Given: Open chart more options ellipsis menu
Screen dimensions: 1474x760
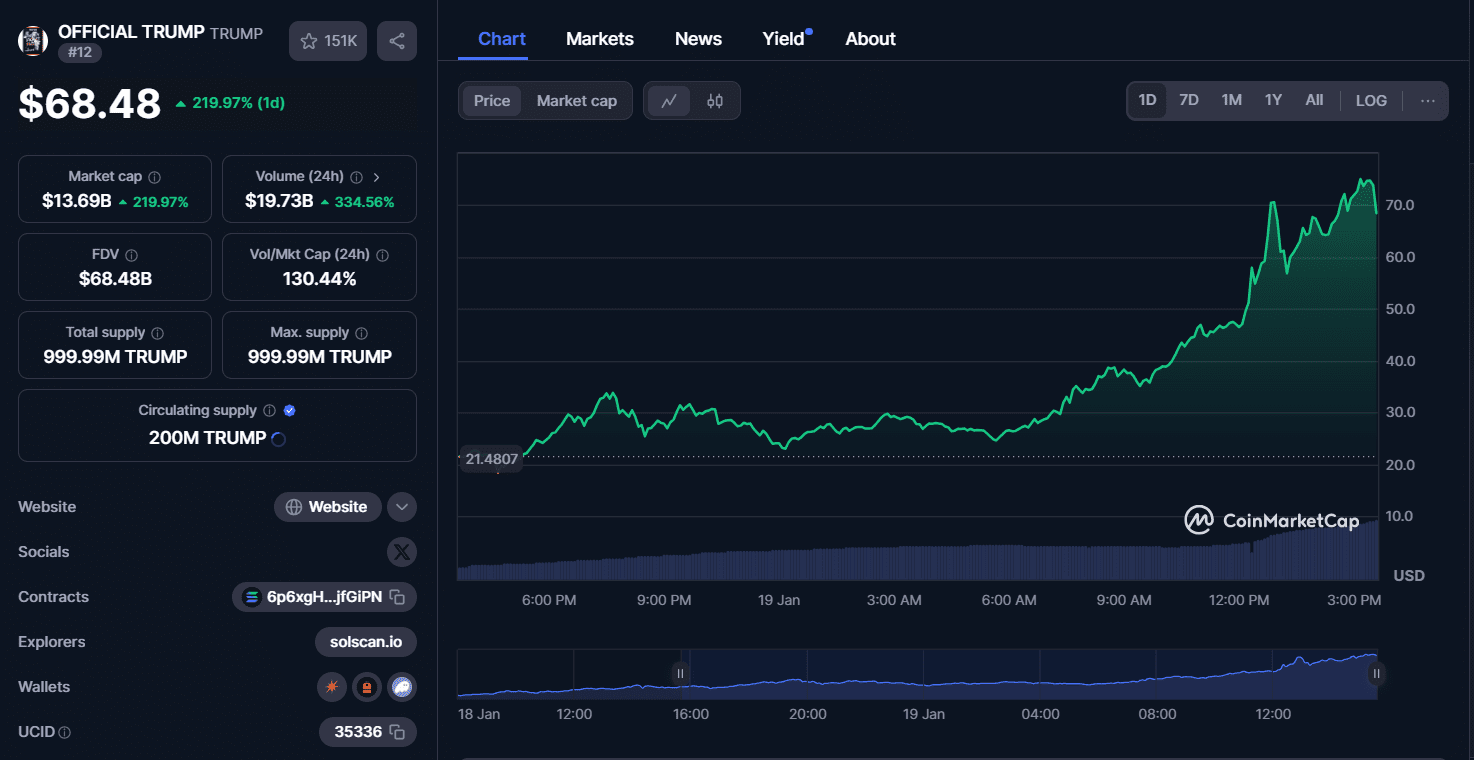Looking at the screenshot, I should coord(1428,101).
